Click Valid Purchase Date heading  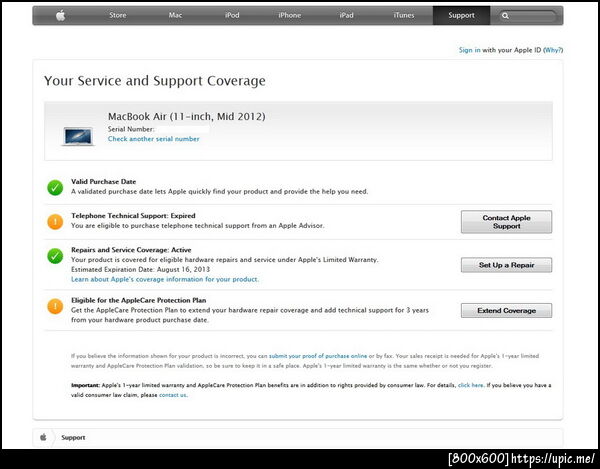(103, 181)
